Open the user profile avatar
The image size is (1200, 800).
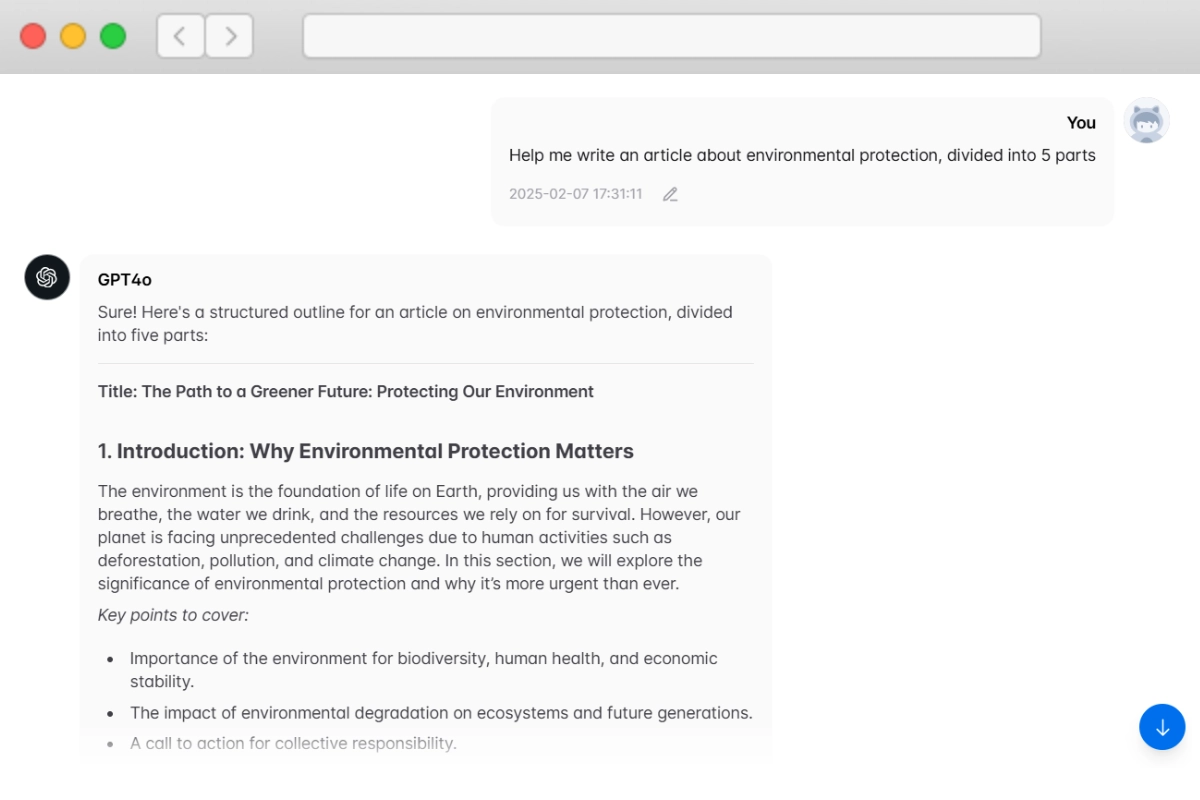point(1146,121)
